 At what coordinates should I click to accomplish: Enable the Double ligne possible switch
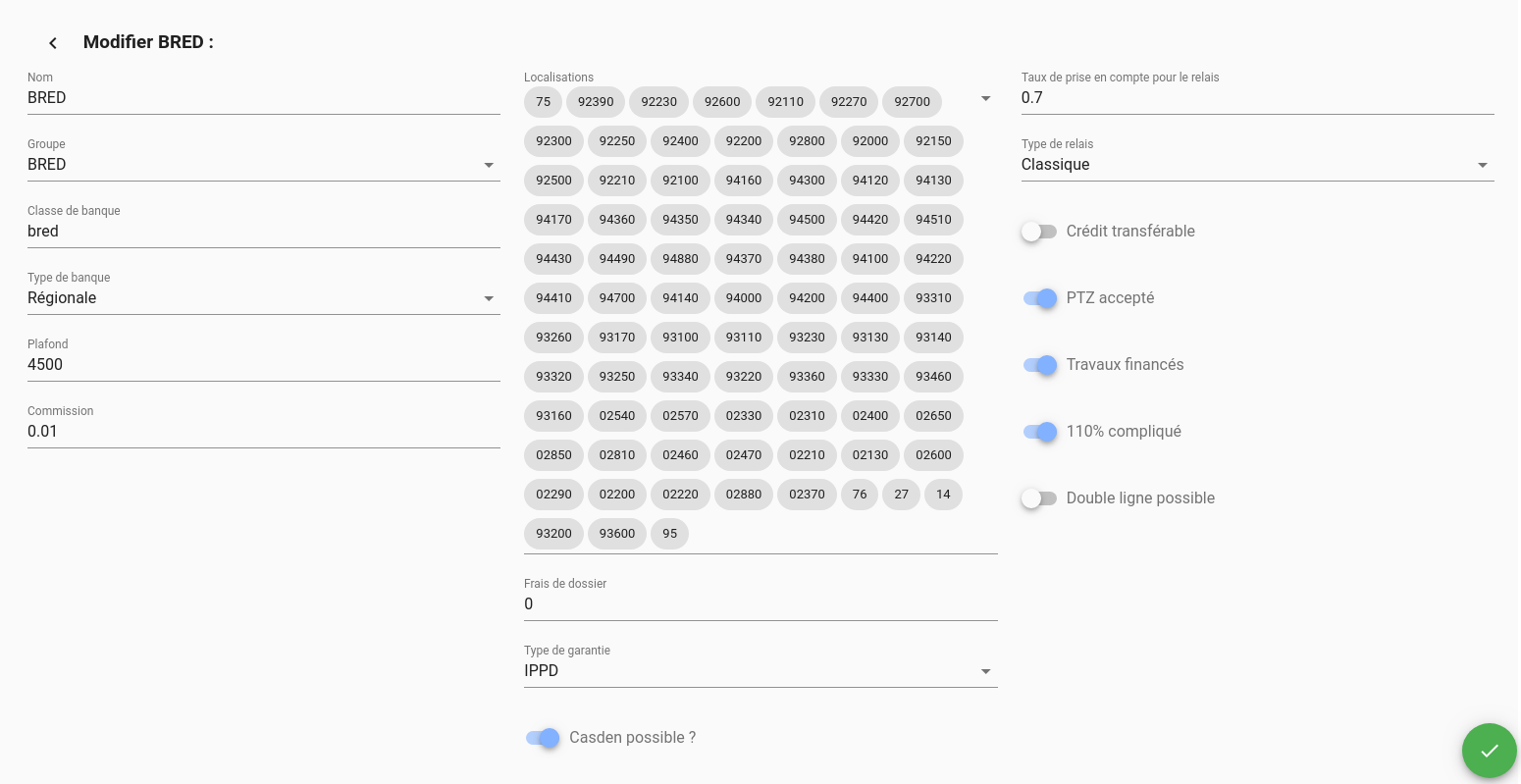1039,498
